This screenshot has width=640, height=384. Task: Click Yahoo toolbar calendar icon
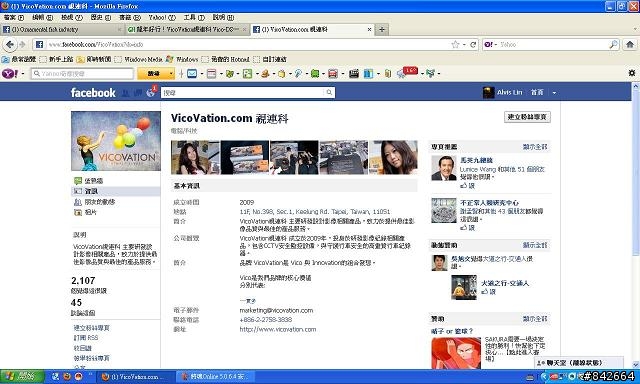click(211, 73)
